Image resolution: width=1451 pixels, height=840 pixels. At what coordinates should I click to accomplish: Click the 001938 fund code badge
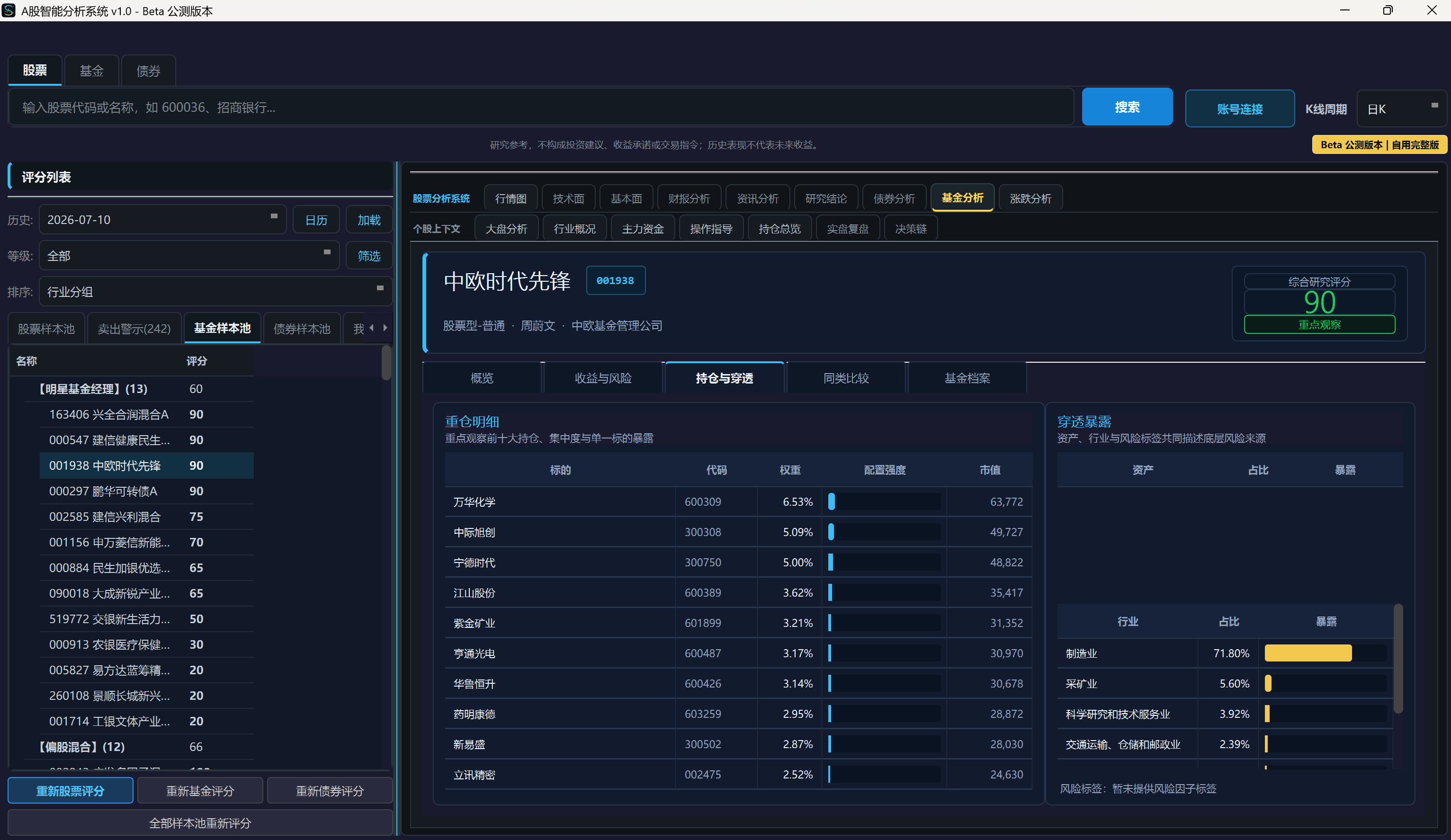[x=616, y=280]
